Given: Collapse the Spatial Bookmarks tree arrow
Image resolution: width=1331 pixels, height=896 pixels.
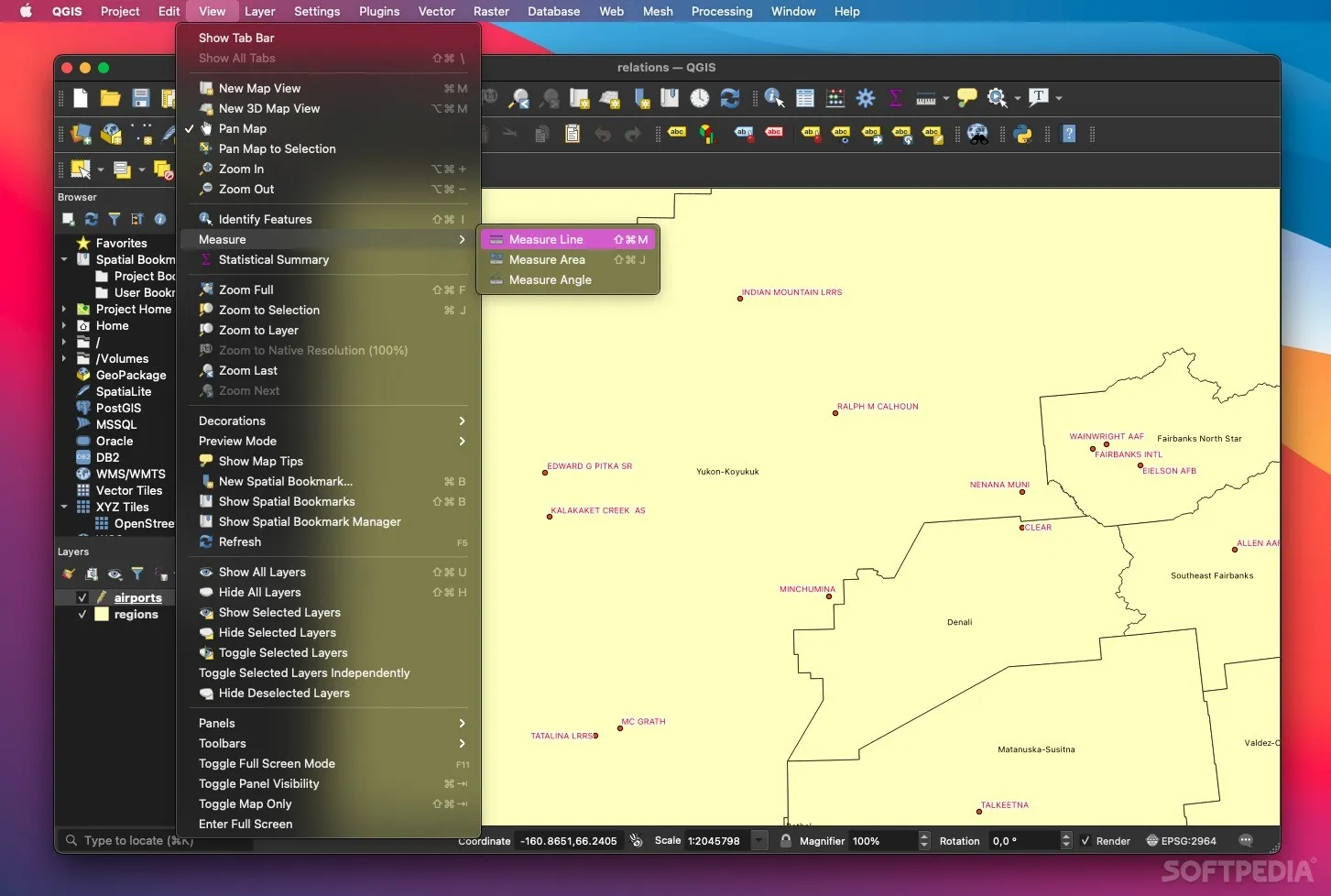Looking at the screenshot, I should pos(64,259).
